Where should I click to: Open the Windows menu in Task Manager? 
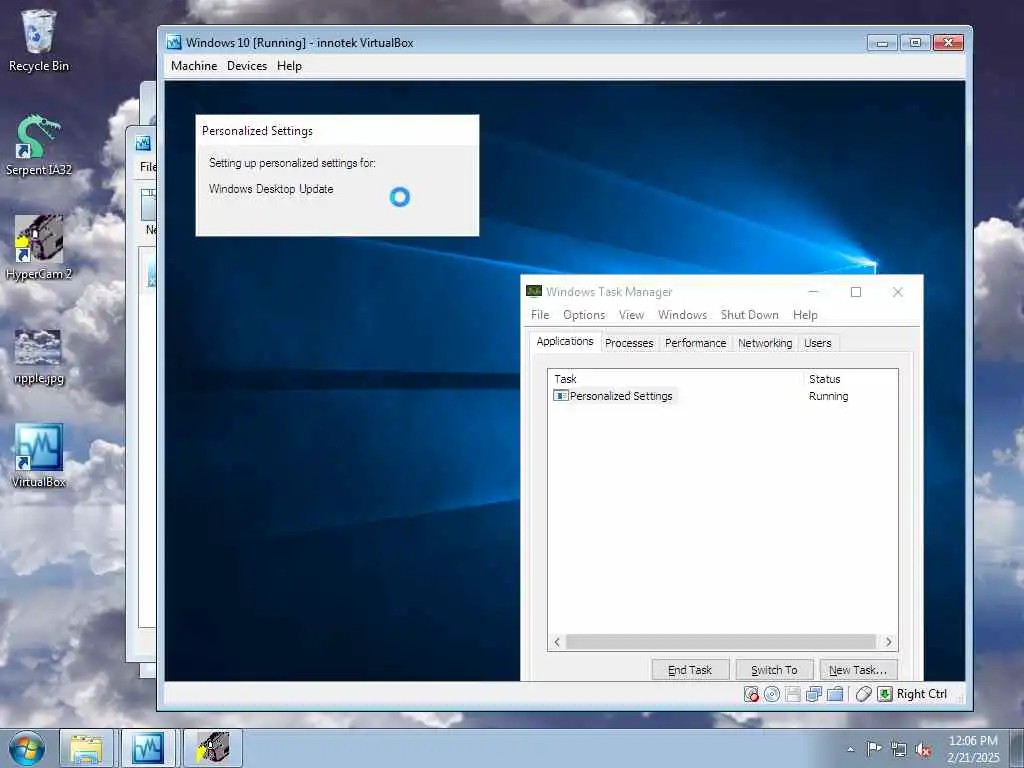coord(682,315)
